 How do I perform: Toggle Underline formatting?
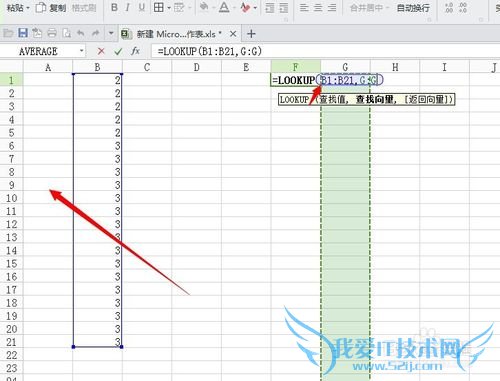[142, 7]
